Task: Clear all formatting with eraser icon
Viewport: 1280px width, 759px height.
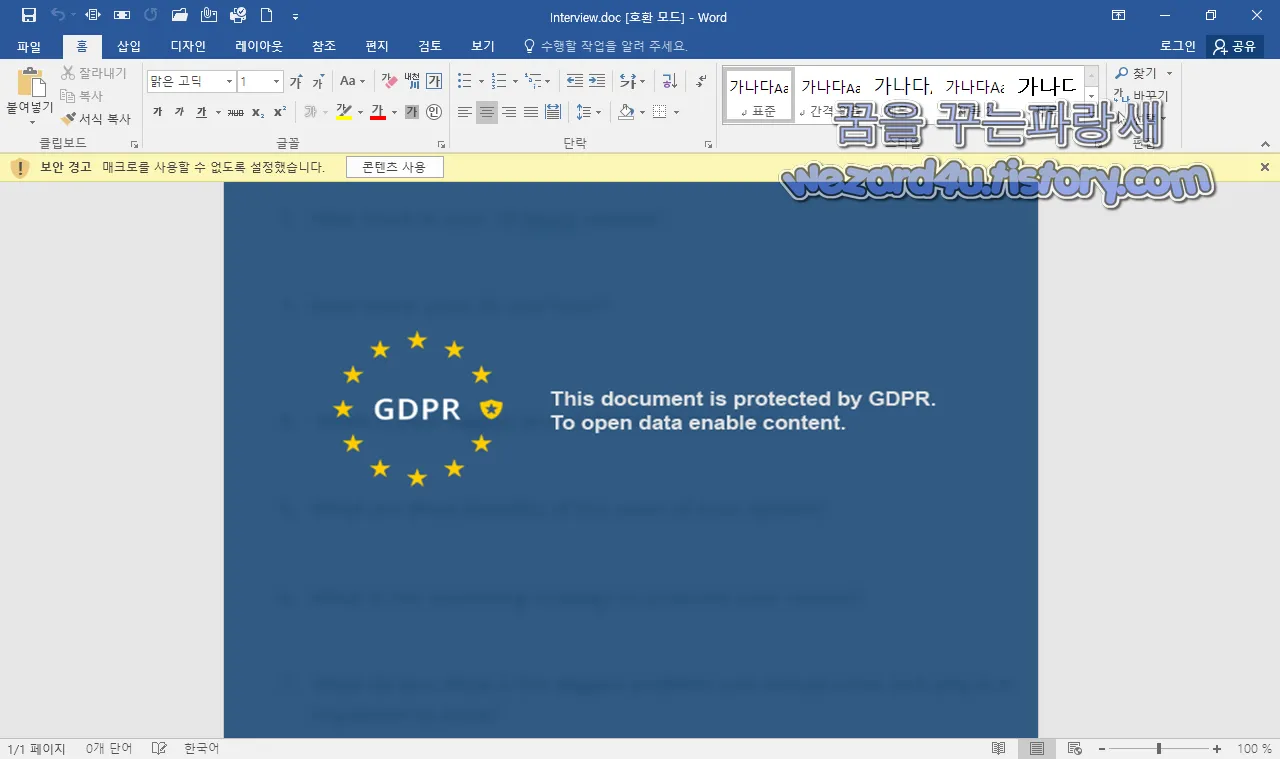Action: pos(389,81)
